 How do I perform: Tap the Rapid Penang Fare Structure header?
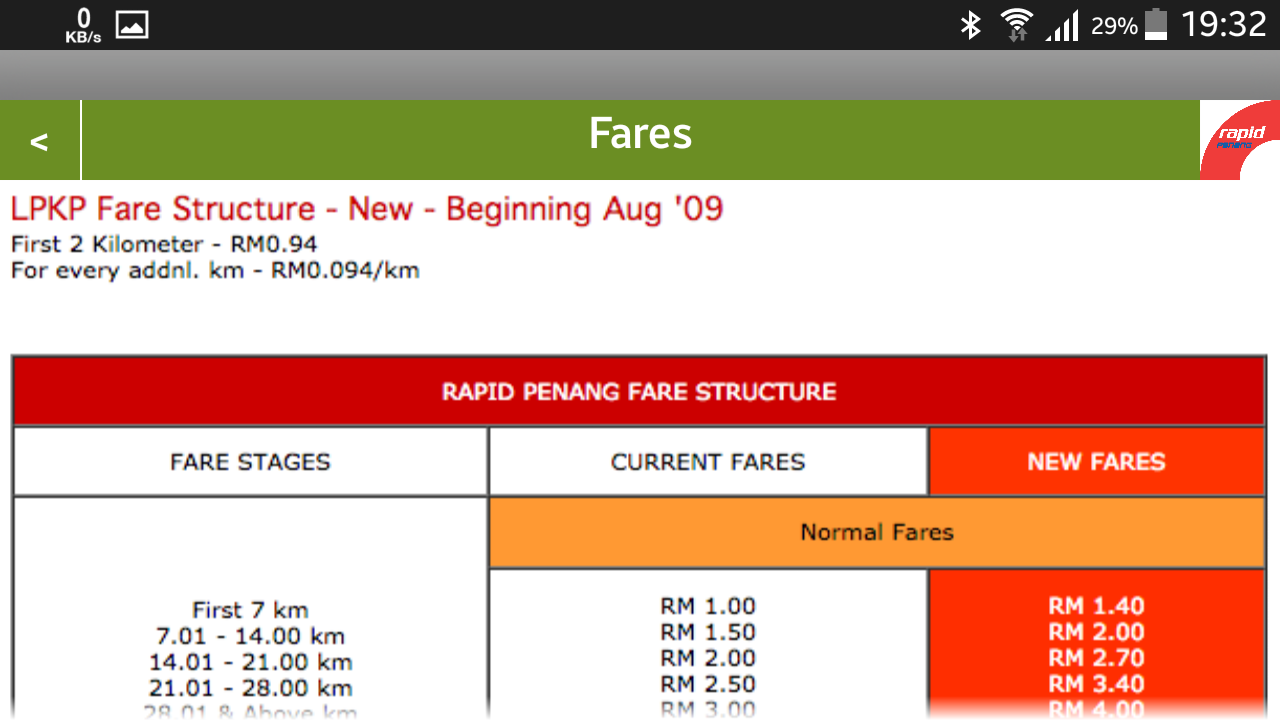tap(639, 391)
